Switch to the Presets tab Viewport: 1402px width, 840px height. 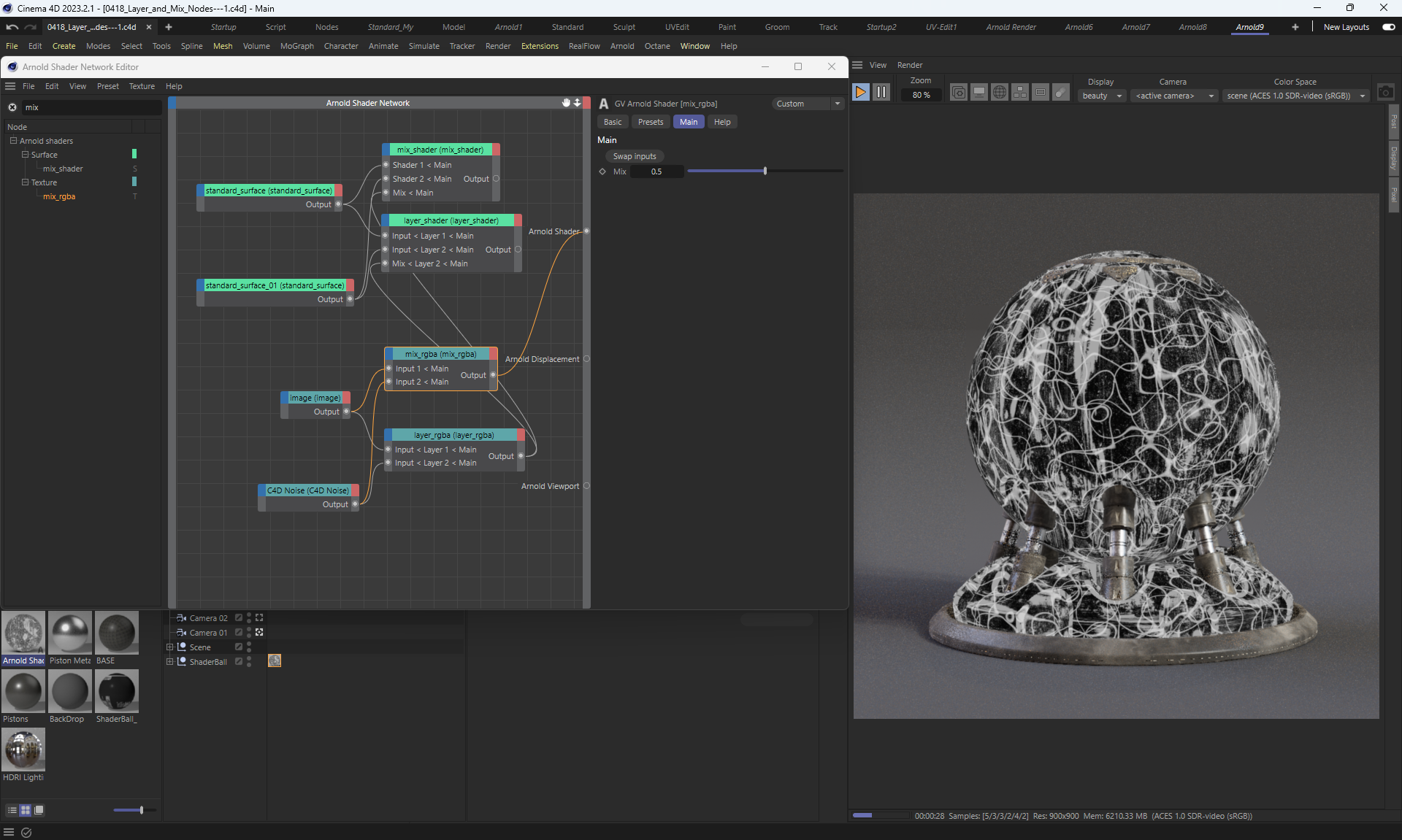point(650,122)
